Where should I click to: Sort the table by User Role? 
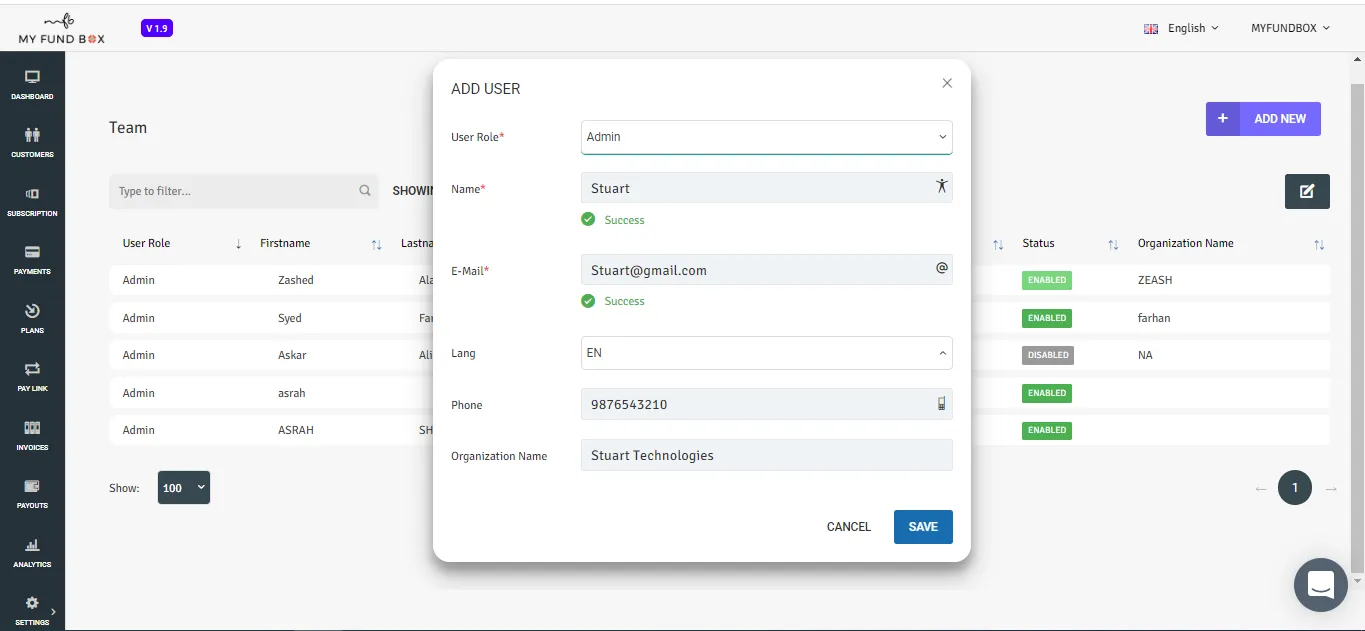pos(238,244)
